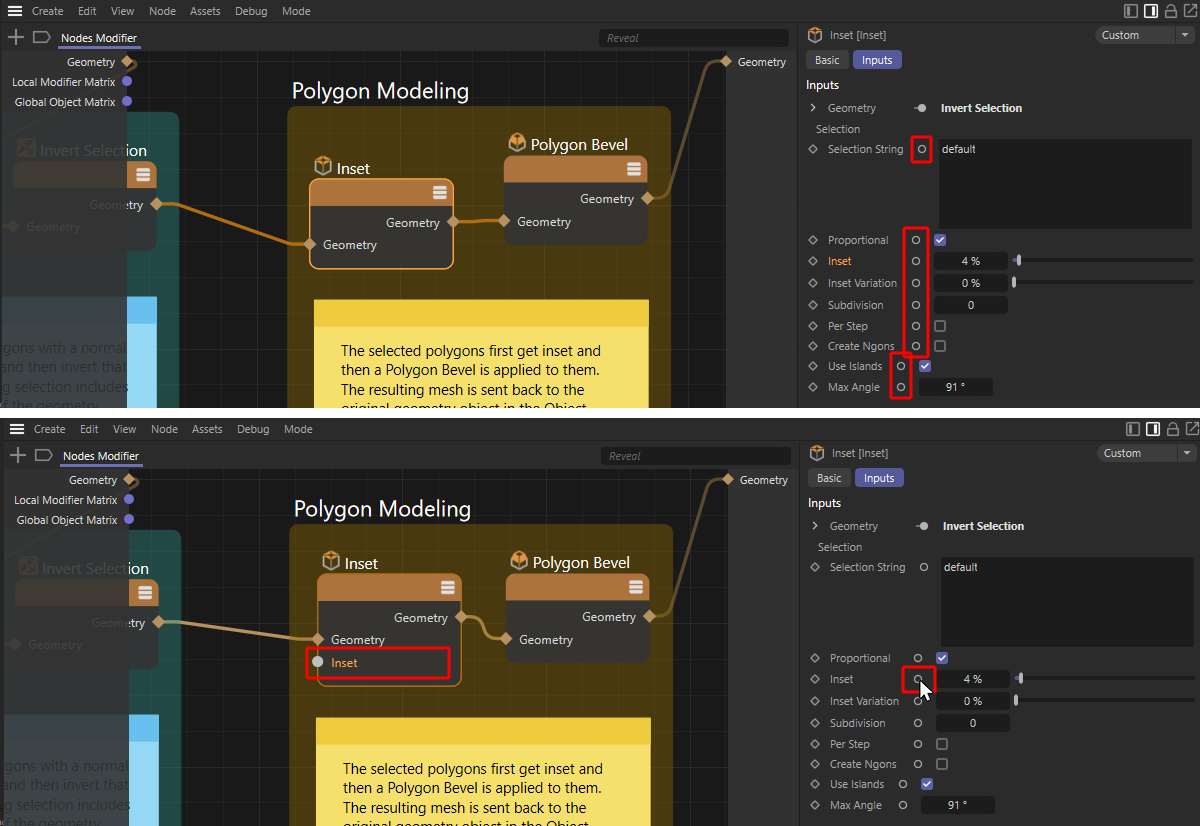Click the Inset slider in top screenshot
Viewport: 1200px width, 826px height.
point(1103,261)
